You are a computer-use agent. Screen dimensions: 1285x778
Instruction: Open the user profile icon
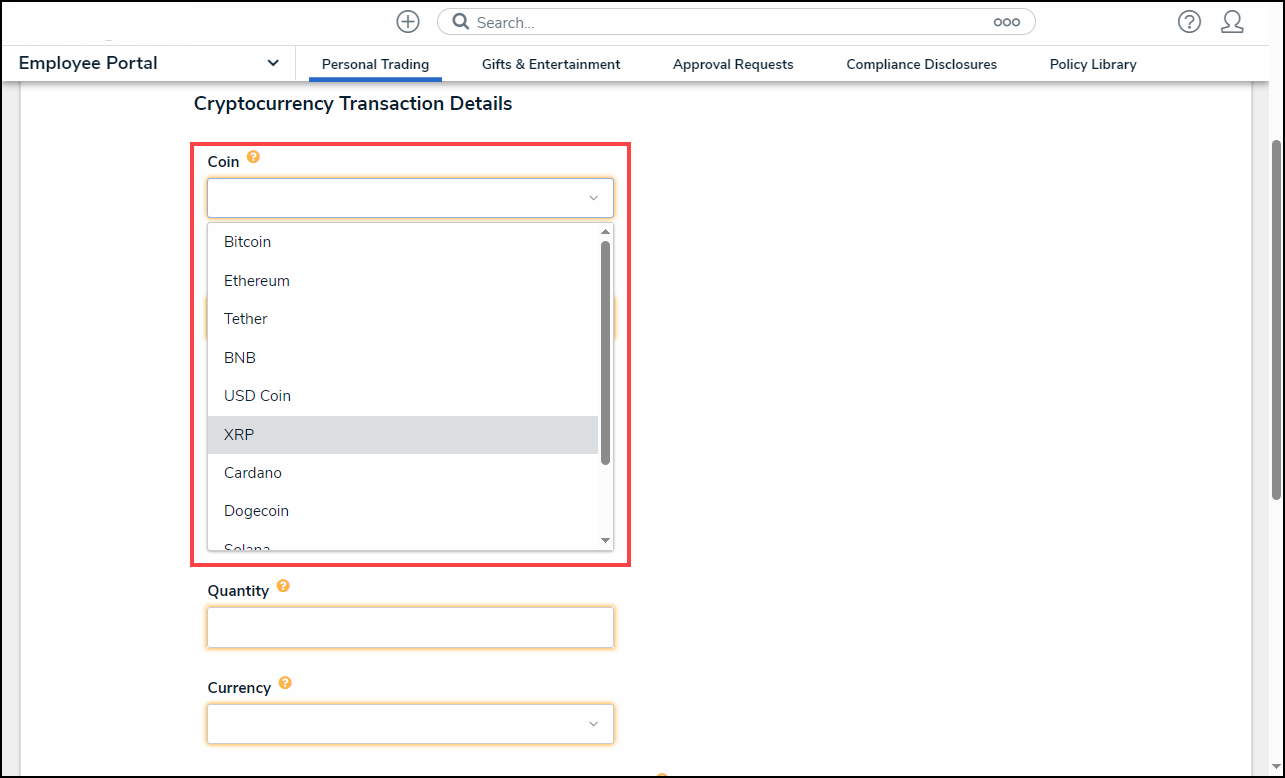[1232, 22]
